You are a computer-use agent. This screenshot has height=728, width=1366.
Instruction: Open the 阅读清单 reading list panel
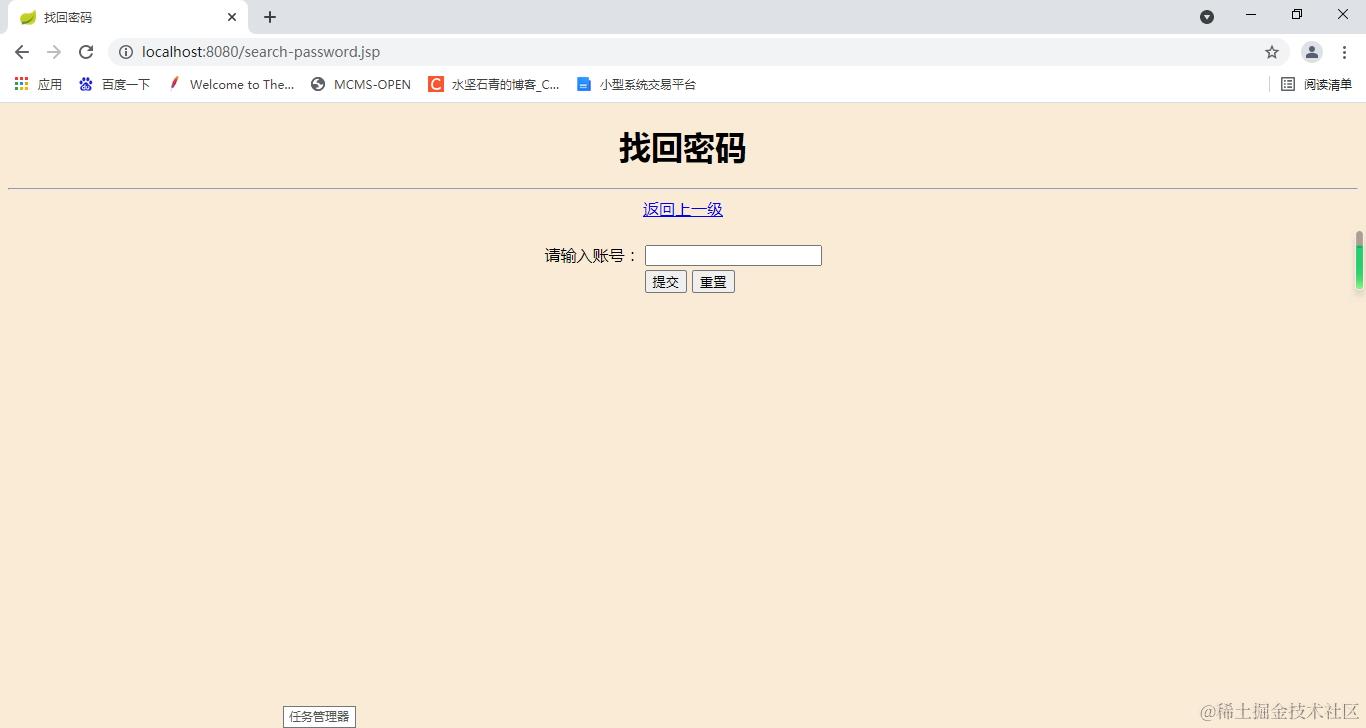[x=1316, y=84]
